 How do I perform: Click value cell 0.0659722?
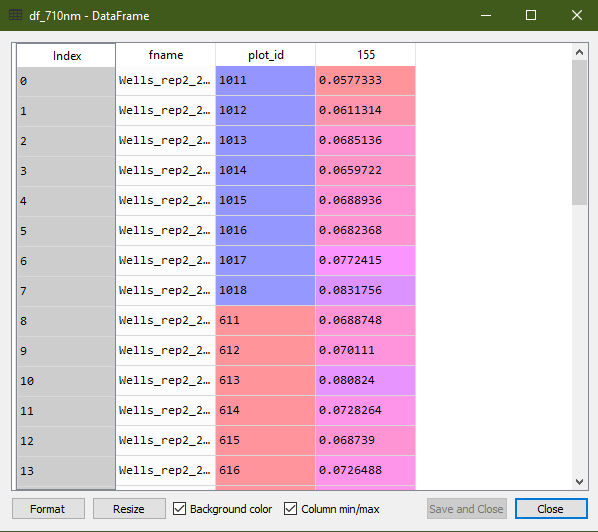(x=365, y=170)
